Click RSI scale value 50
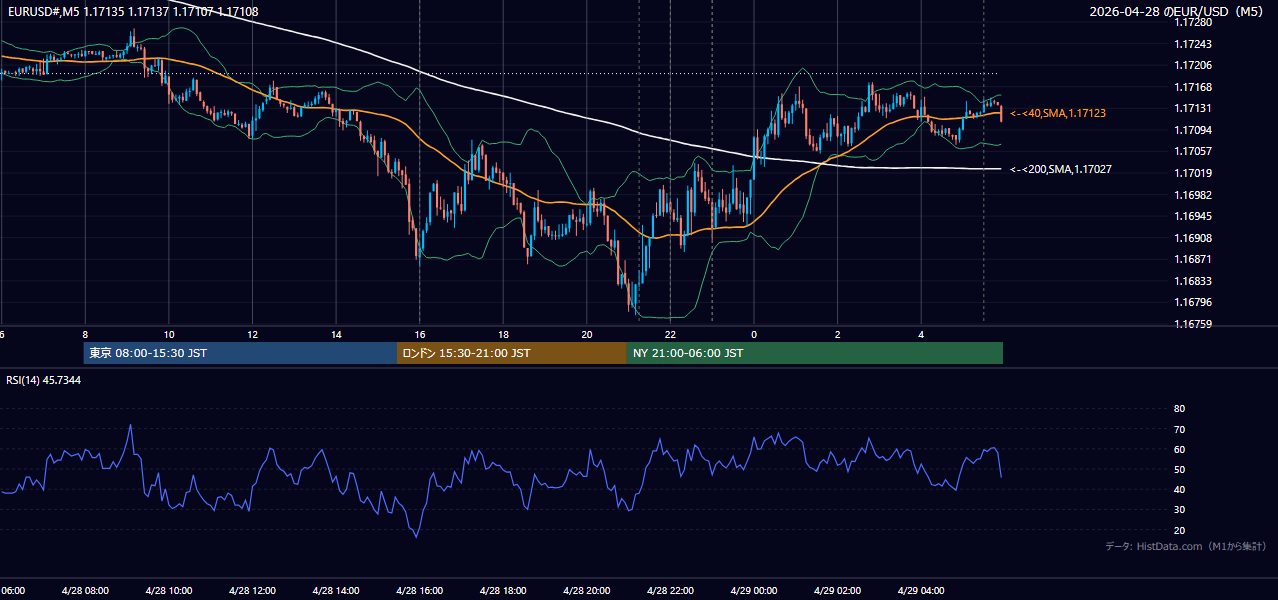 [1179, 469]
